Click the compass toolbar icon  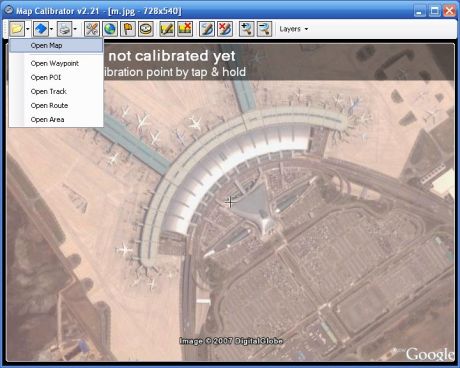click(146, 29)
